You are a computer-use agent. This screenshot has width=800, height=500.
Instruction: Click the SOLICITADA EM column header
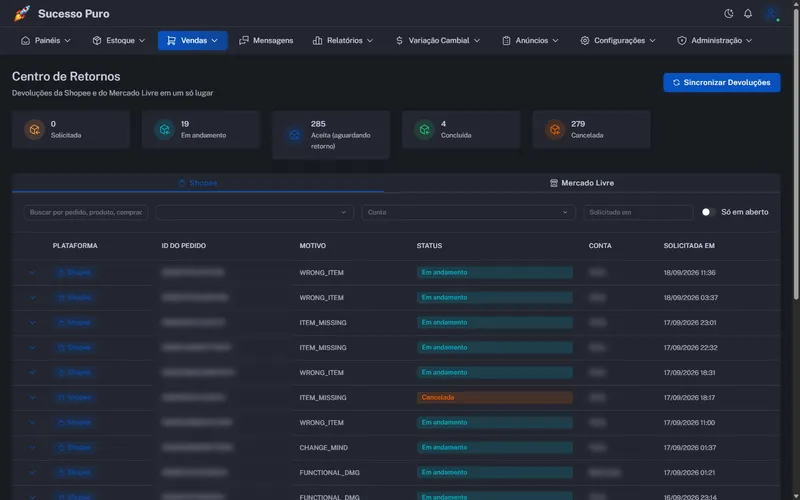pos(689,246)
